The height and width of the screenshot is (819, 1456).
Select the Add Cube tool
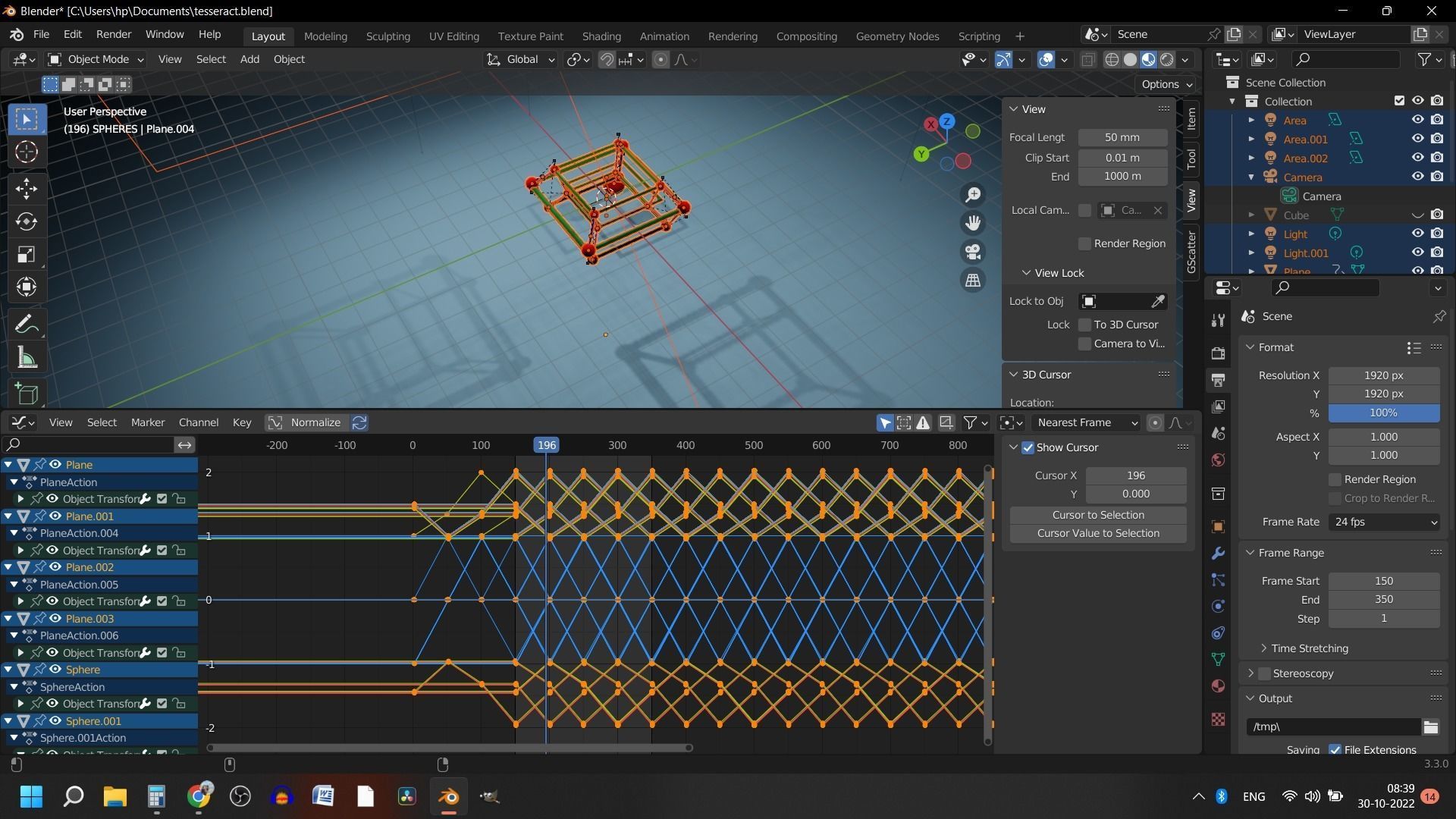pos(27,394)
